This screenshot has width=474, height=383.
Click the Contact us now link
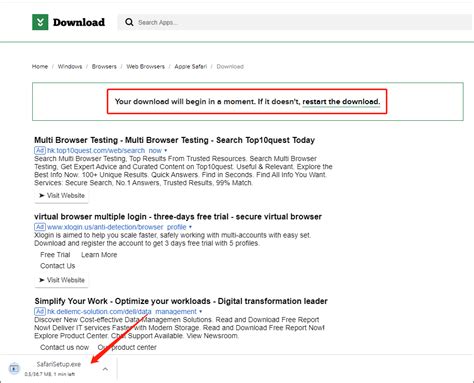(x=64, y=347)
